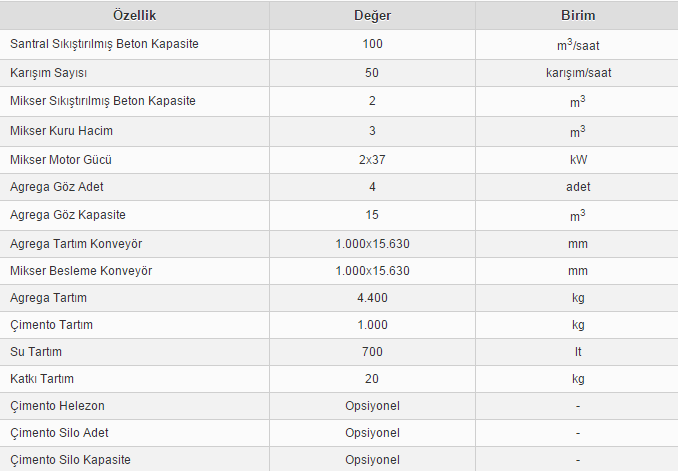Select the Agrega Göz Adet label
This screenshot has width=678, height=471.
pos(56,188)
